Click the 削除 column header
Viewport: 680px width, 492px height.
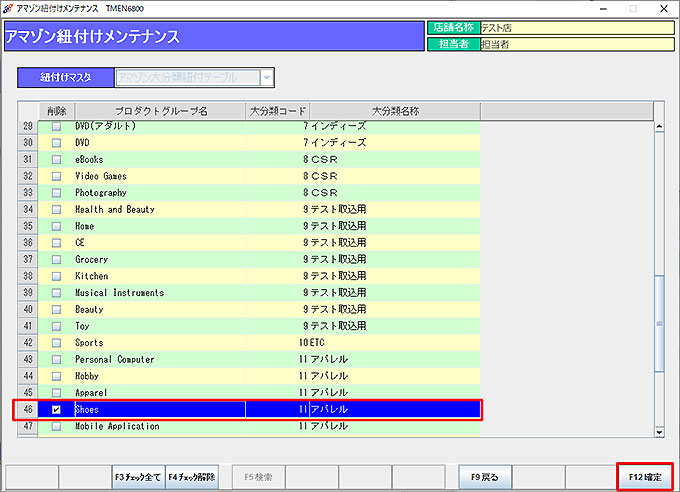56,110
